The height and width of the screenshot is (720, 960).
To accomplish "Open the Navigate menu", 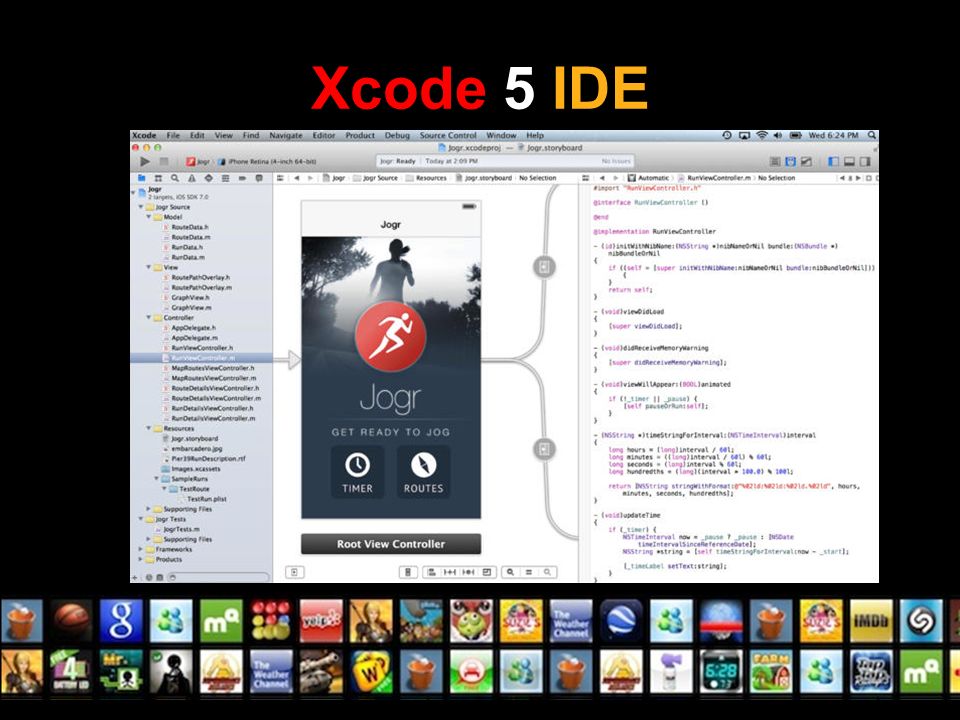I will (x=286, y=135).
